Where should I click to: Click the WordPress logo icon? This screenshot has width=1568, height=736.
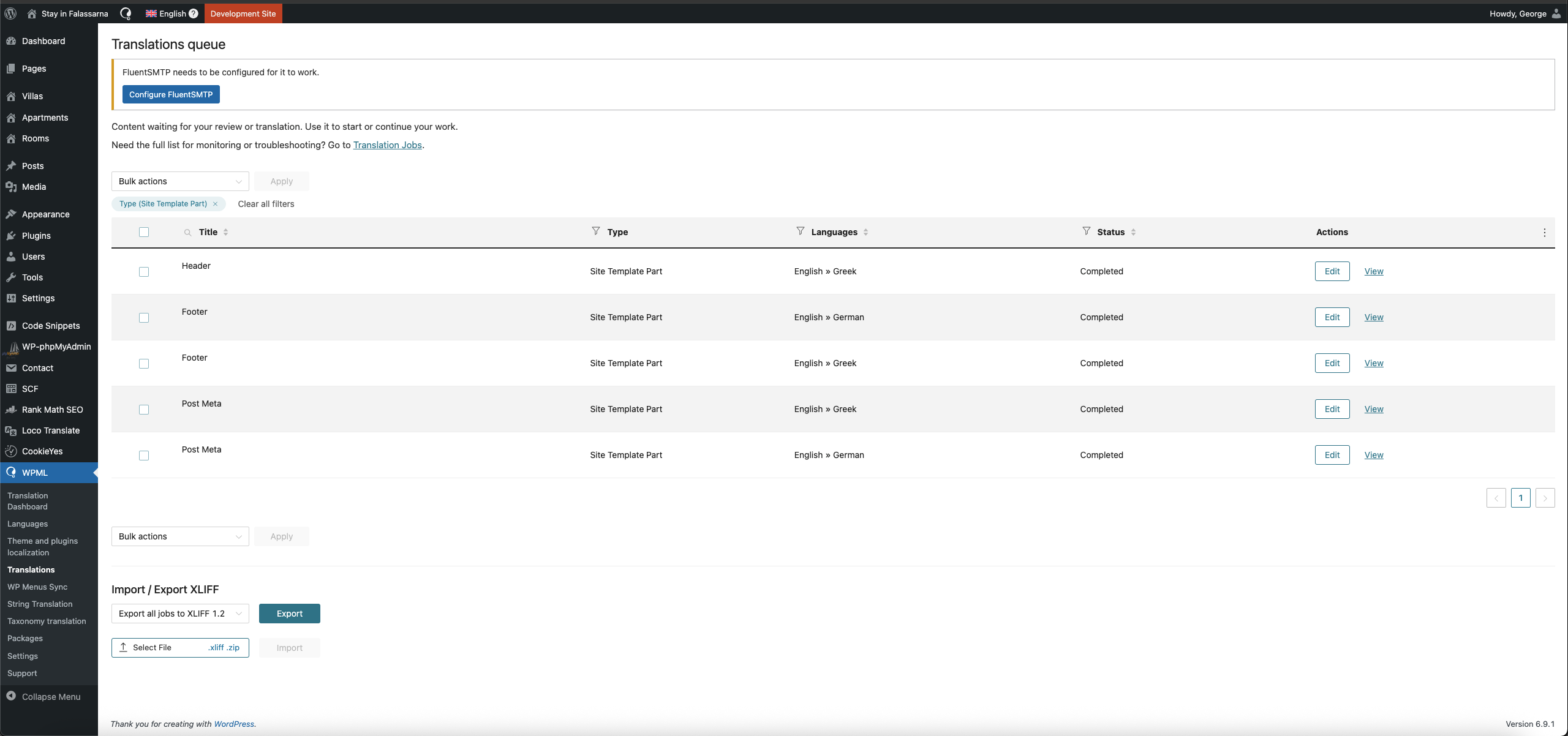tap(10, 13)
